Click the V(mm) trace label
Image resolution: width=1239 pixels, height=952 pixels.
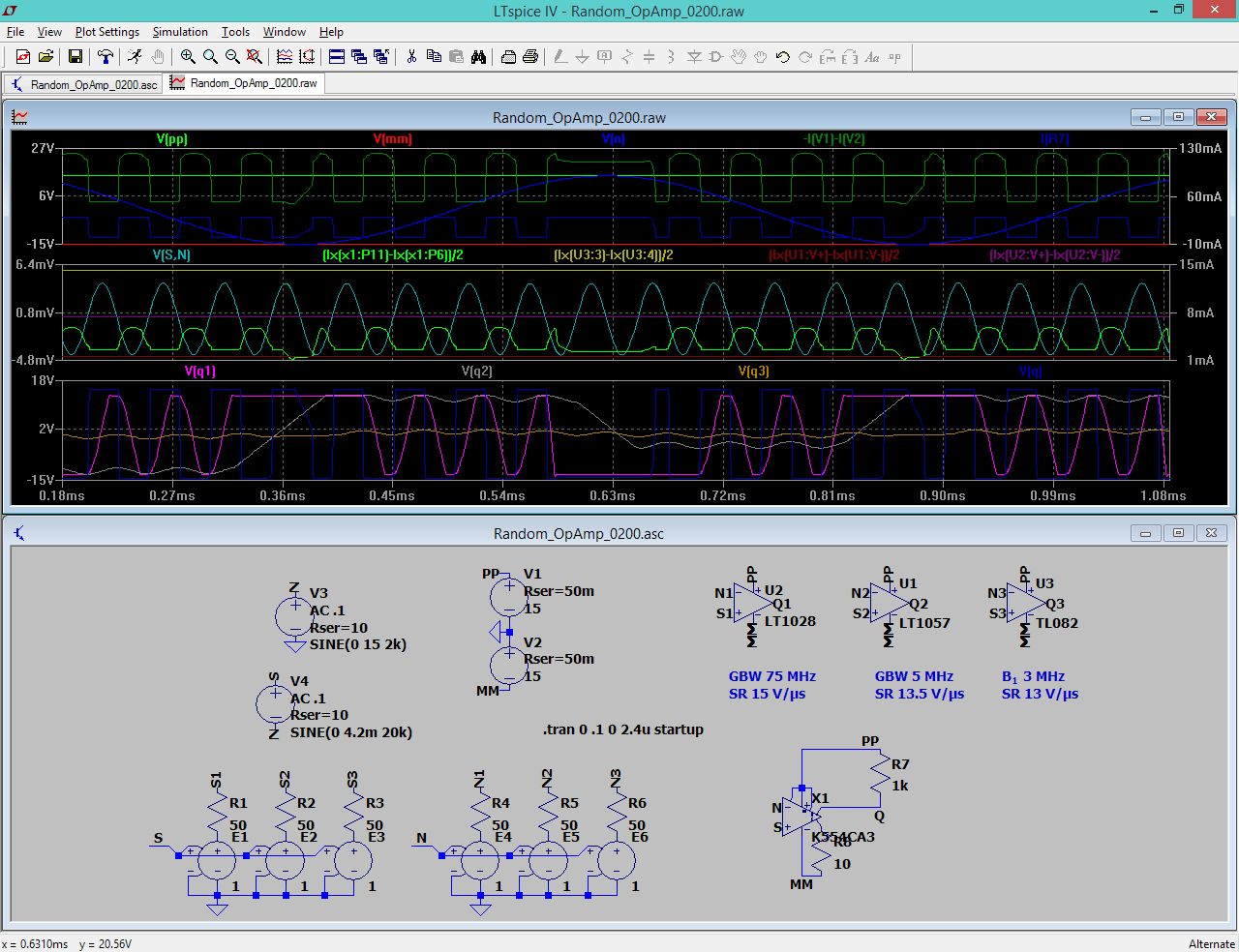point(393,139)
